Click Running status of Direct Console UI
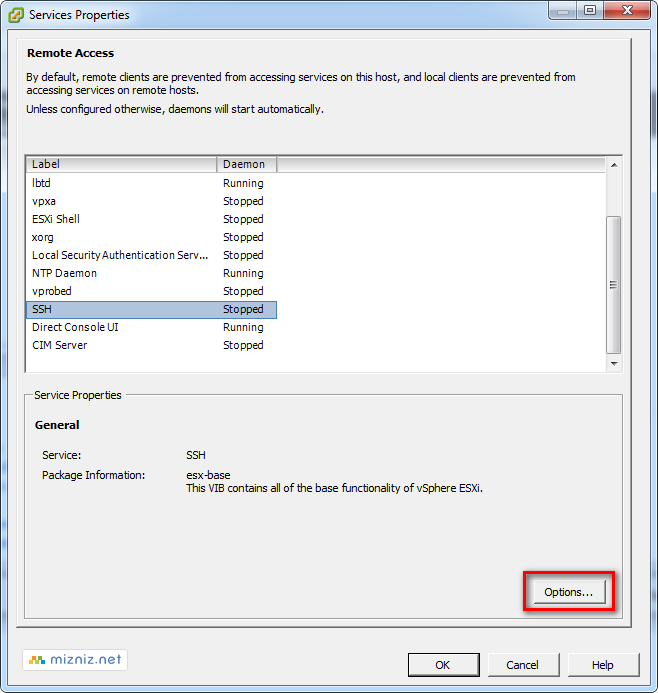This screenshot has height=693, width=658. click(x=243, y=327)
